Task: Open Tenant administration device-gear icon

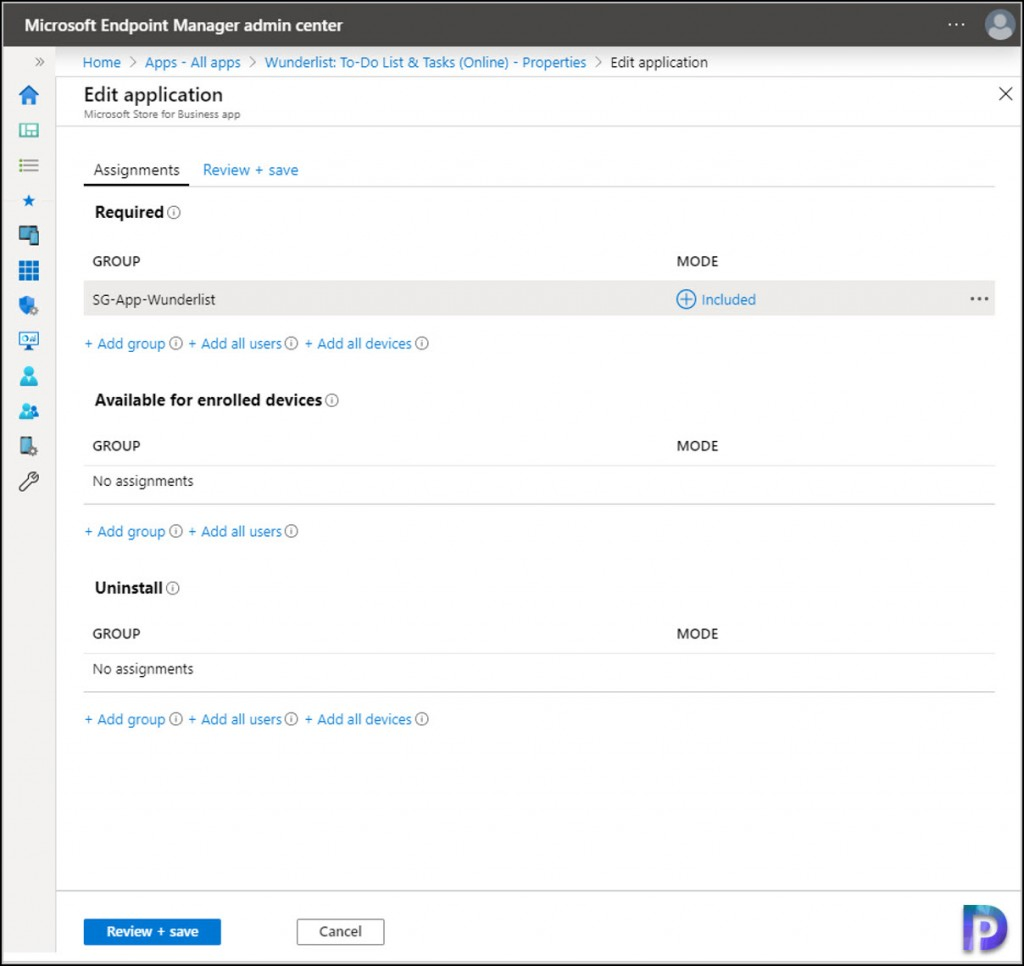Action: click(29, 446)
